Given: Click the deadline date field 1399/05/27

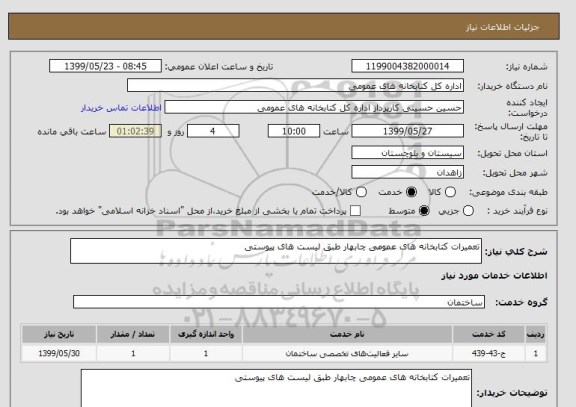Looking at the screenshot, I should (407, 131).
